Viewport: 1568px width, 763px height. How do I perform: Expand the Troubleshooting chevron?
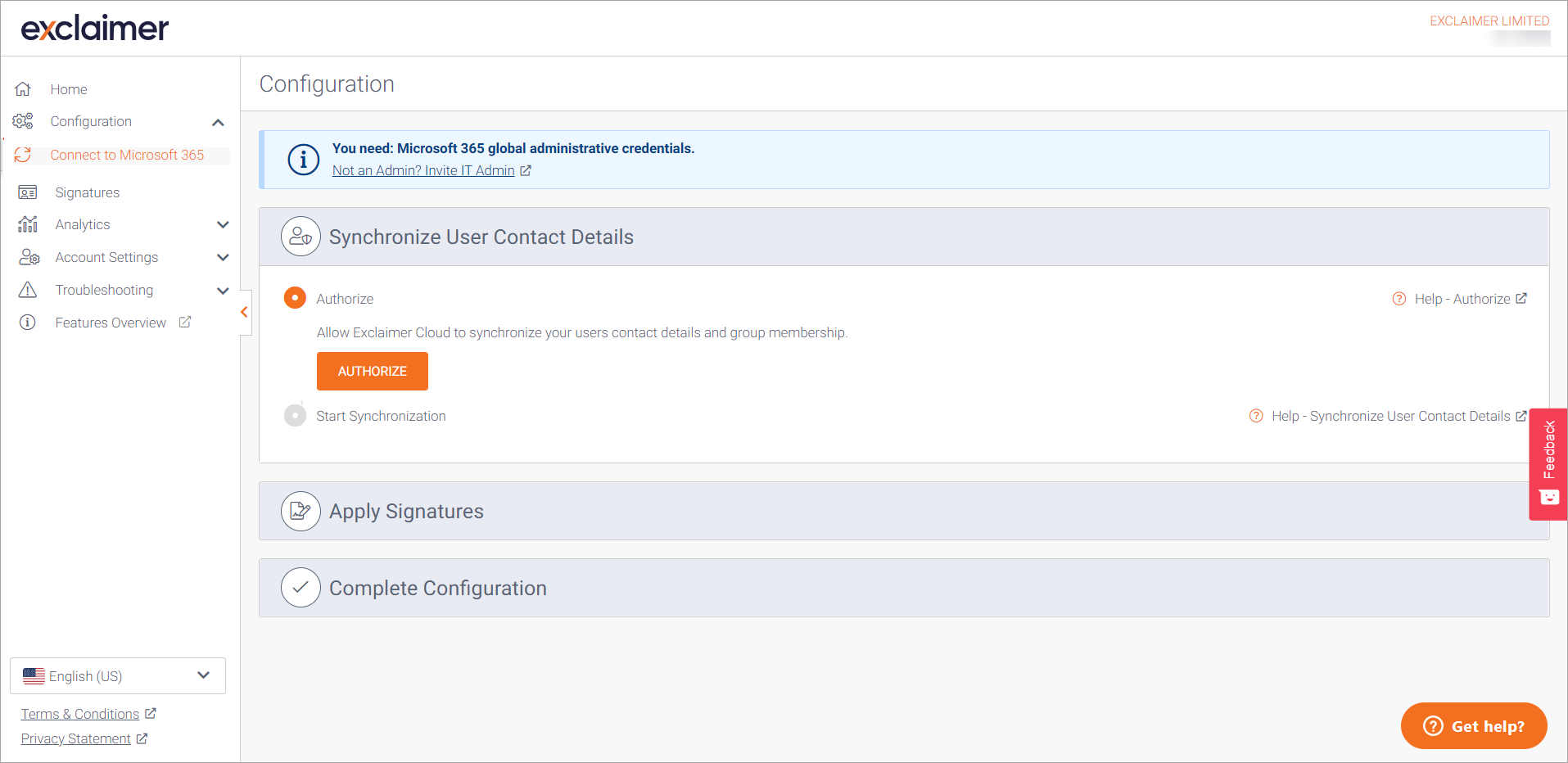click(x=223, y=291)
